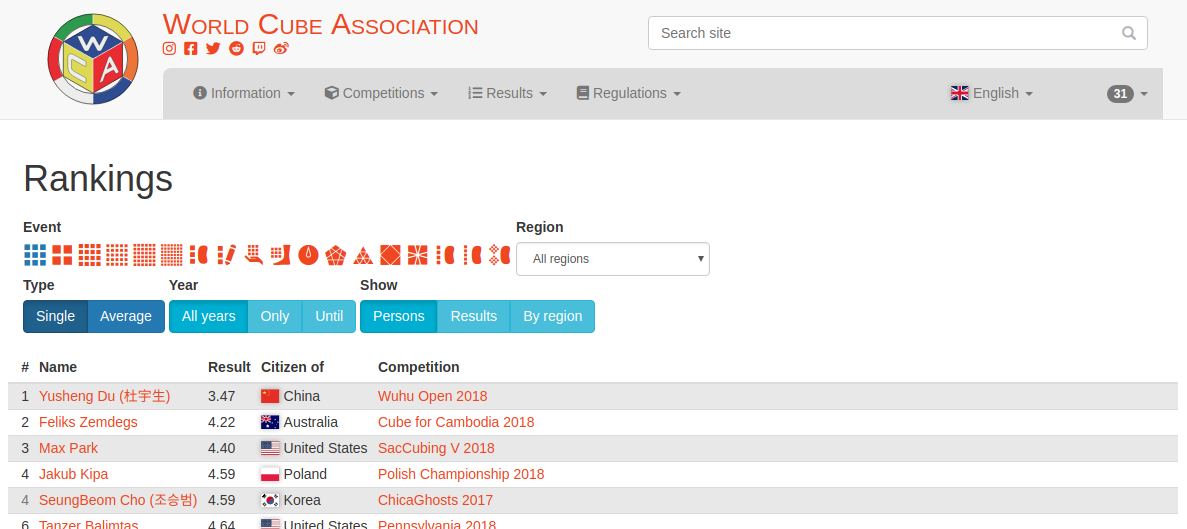Click the Poland country cell
Image resolution: width=1187 pixels, height=529 pixels.
(294, 474)
